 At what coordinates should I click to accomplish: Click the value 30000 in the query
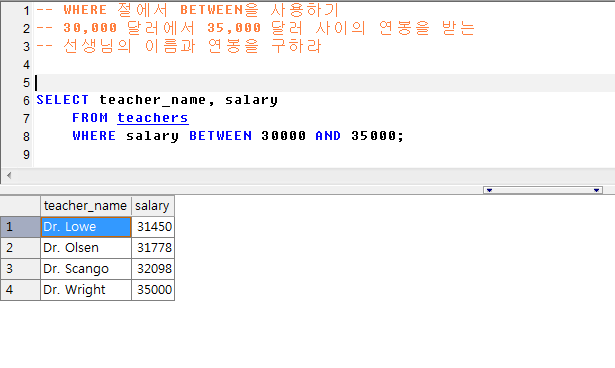284,136
